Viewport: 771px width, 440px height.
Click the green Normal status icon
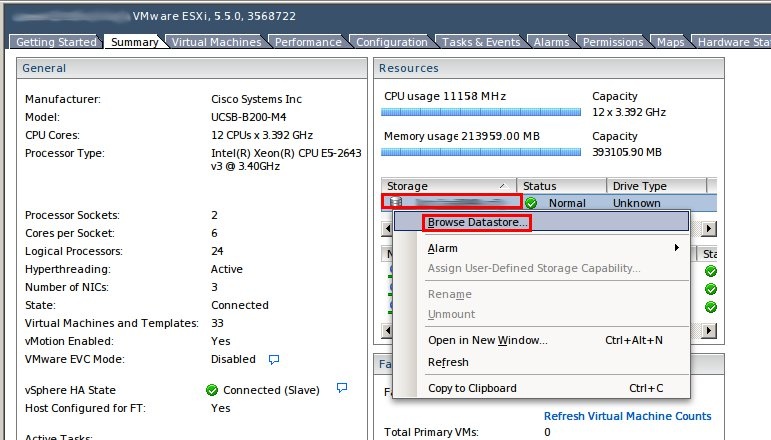[530, 203]
